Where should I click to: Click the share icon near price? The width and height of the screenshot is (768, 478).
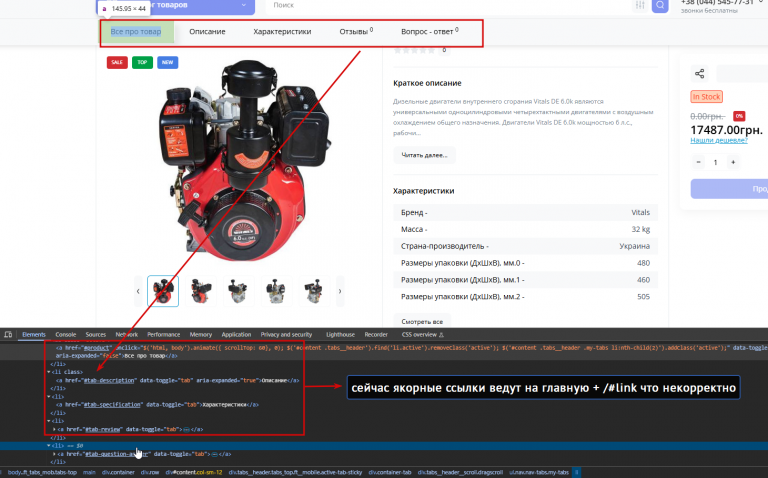click(699, 74)
